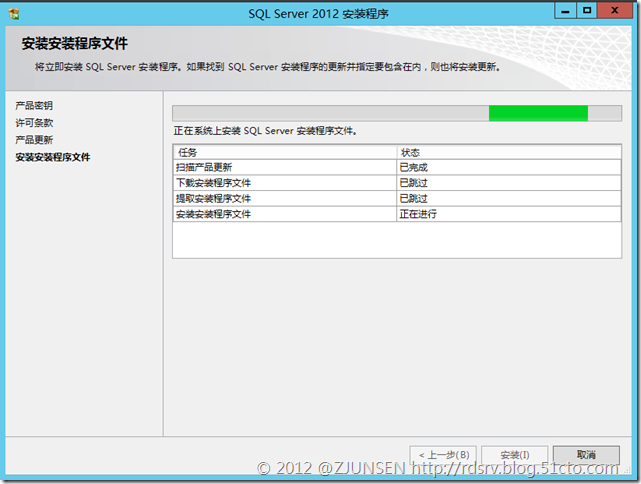
Task: Click the 任务 column header
Action: click(x=285, y=152)
